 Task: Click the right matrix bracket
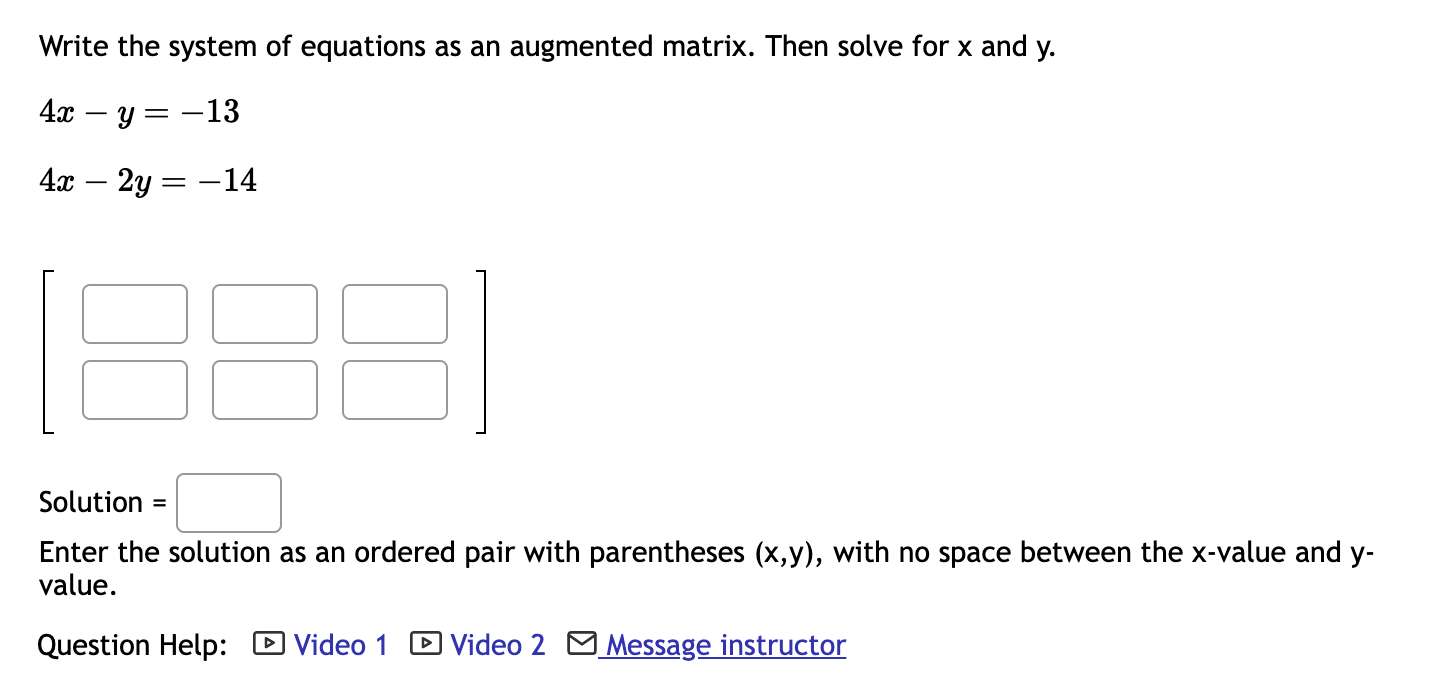click(484, 351)
